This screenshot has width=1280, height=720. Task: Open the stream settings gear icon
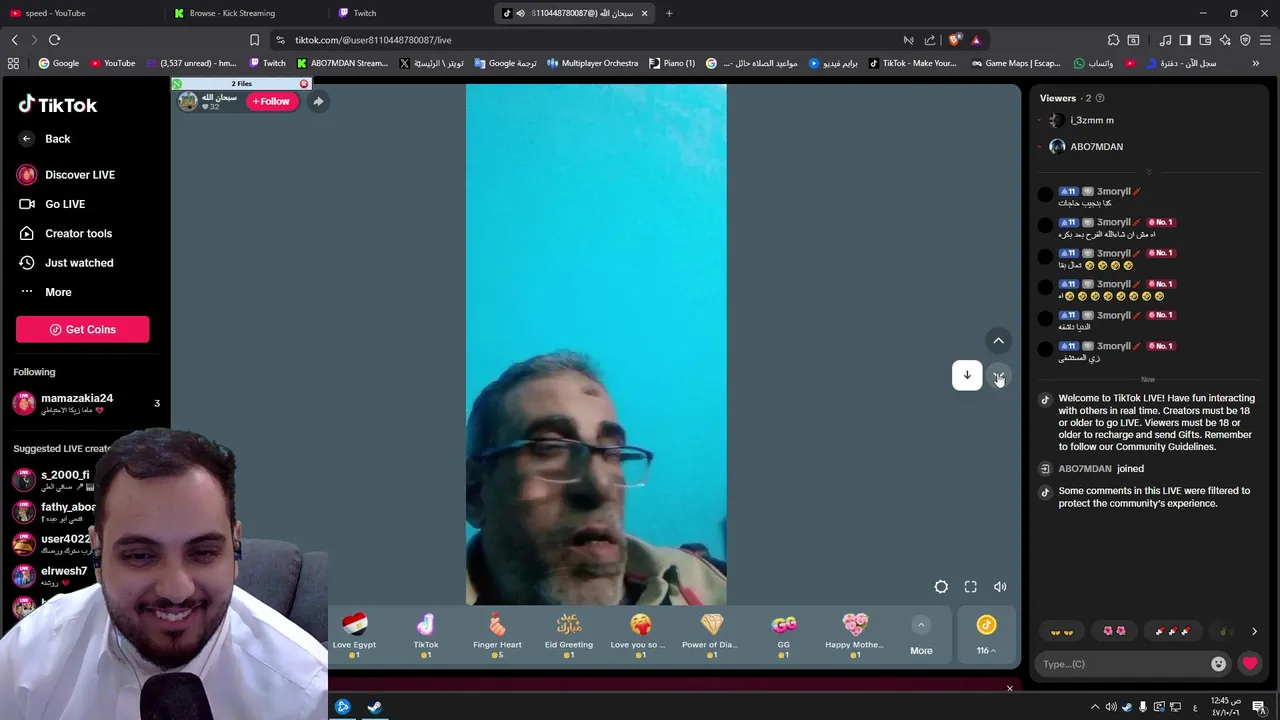pos(941,587)
